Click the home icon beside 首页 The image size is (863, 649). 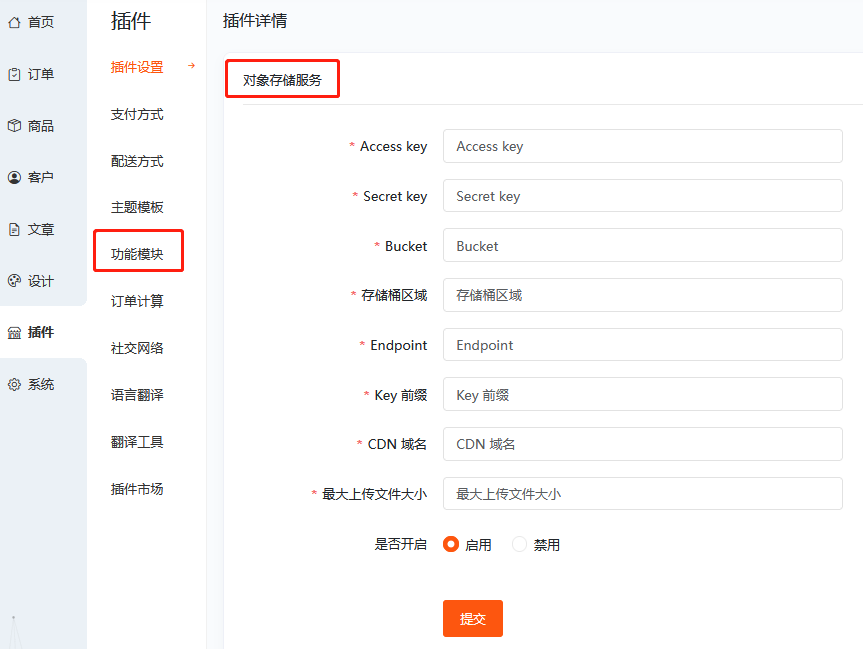click(14, 23)
